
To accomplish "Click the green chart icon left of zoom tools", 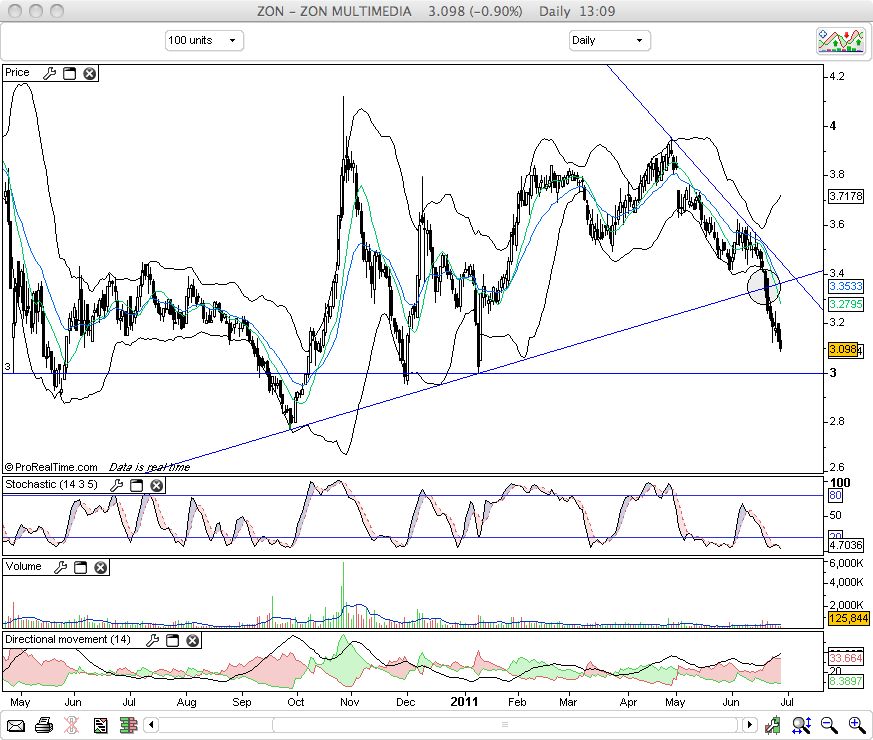I will tap(773, 725).
